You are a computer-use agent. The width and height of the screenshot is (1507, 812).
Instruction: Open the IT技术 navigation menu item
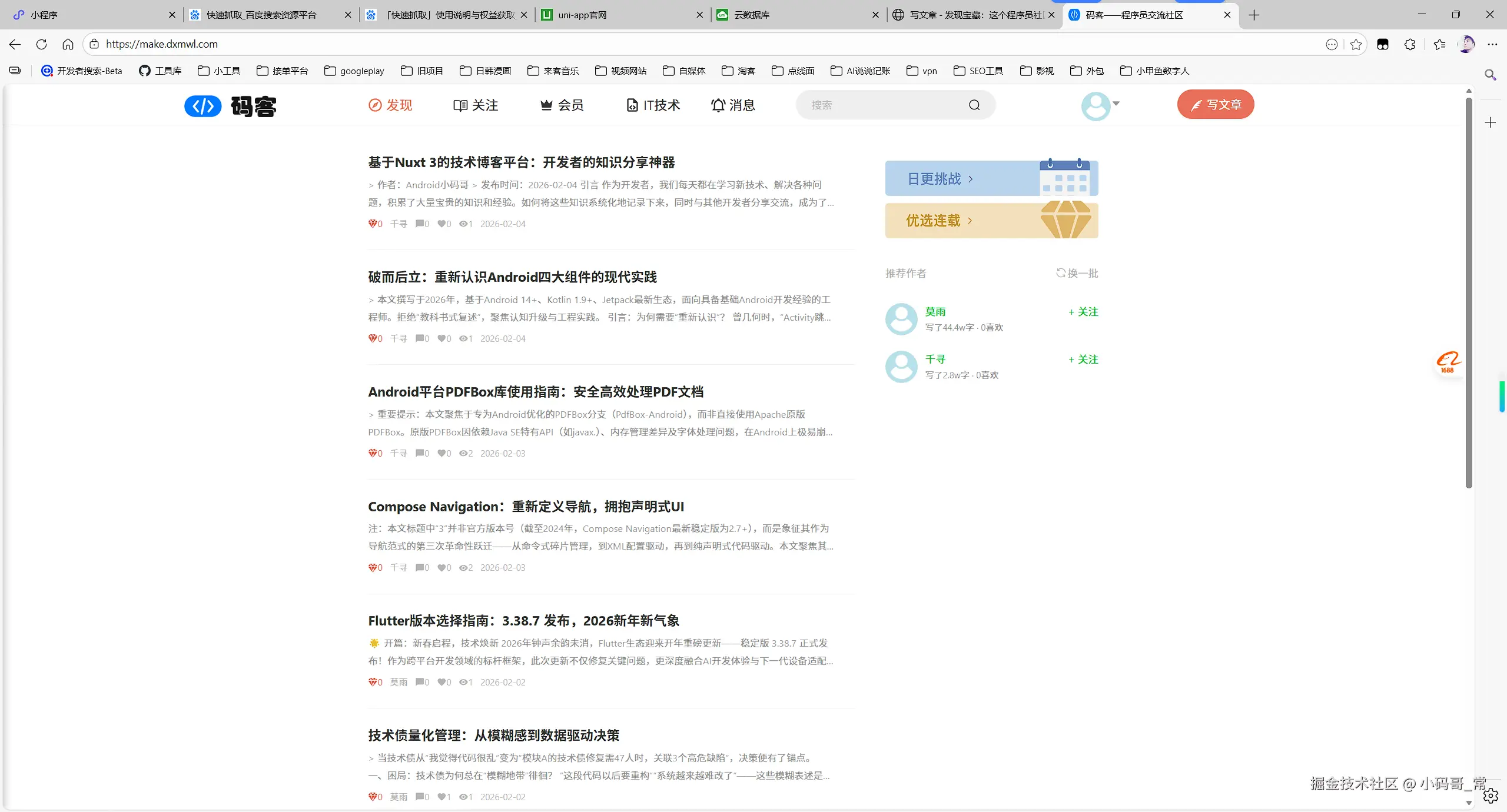(653, 105)
